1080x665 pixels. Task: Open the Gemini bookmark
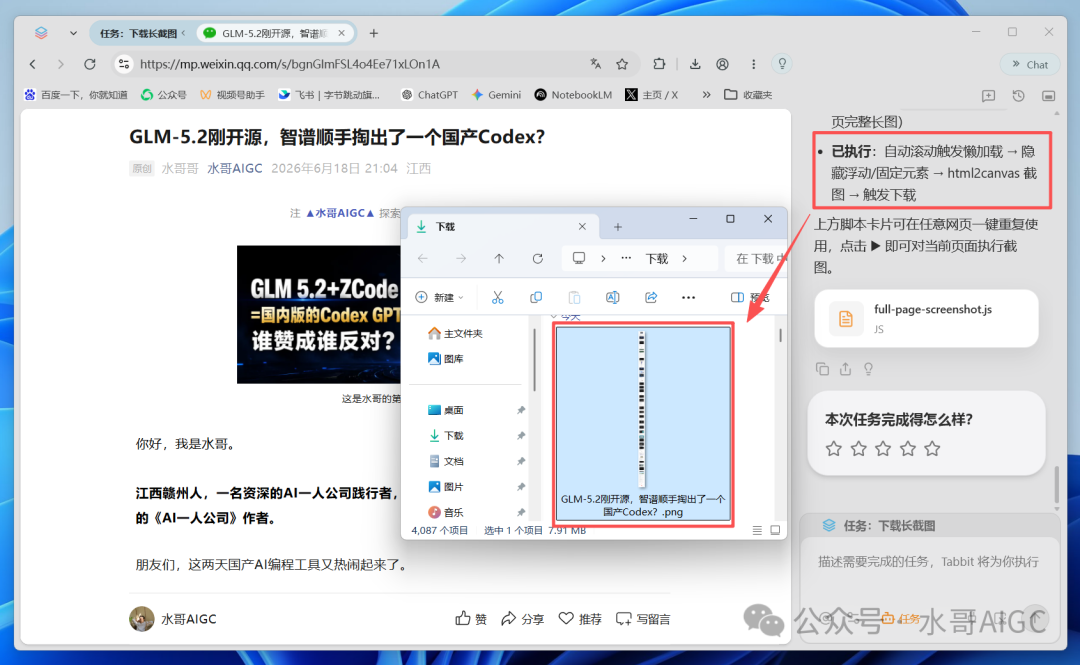point(496,95)
